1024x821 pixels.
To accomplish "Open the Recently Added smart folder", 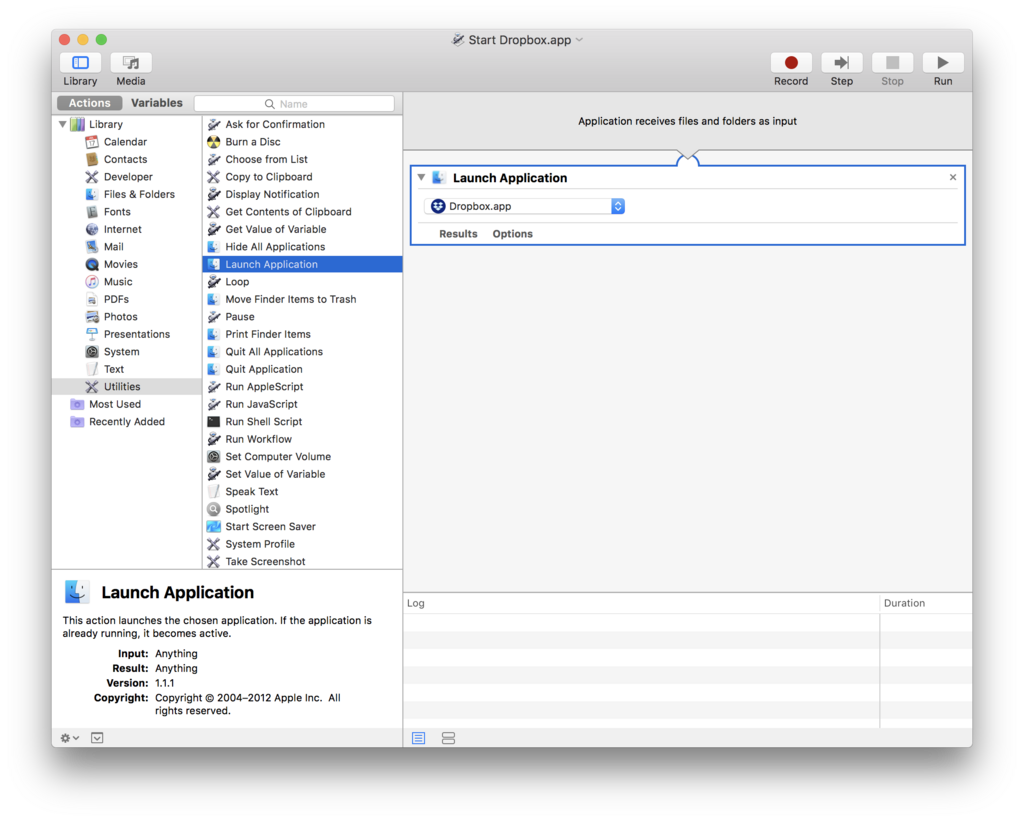I will (127, 422).
